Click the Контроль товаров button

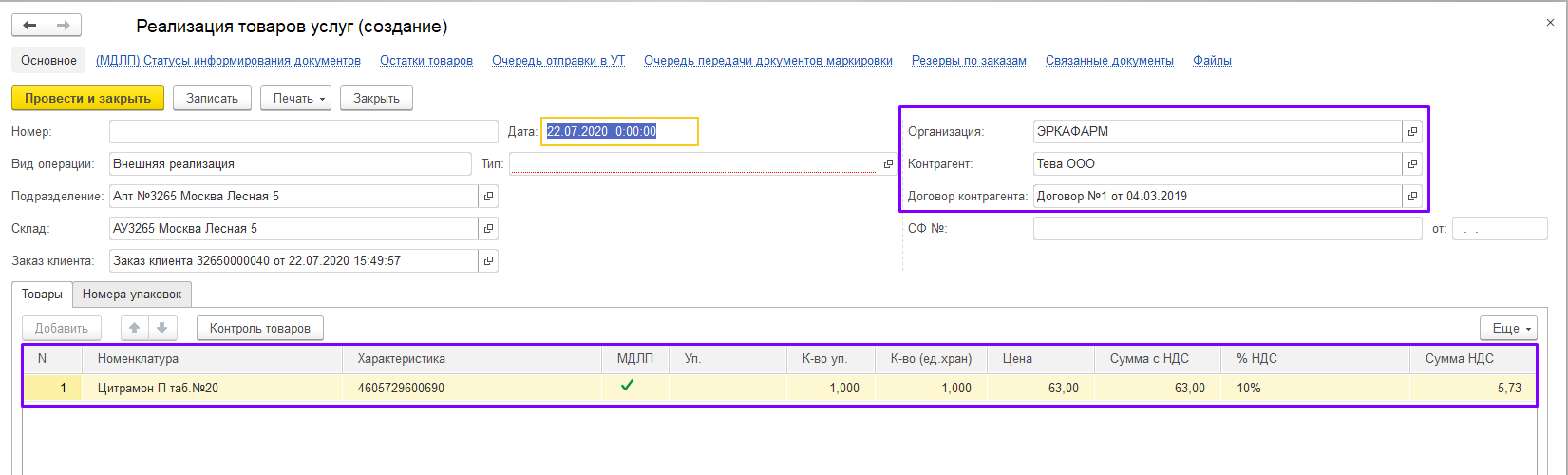259,328
